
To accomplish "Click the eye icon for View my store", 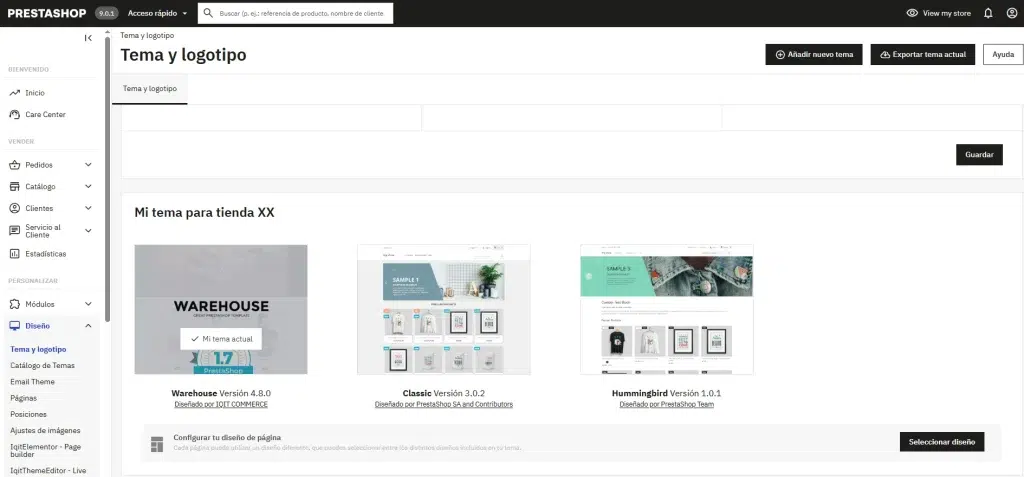I will (x=912, y=13).
